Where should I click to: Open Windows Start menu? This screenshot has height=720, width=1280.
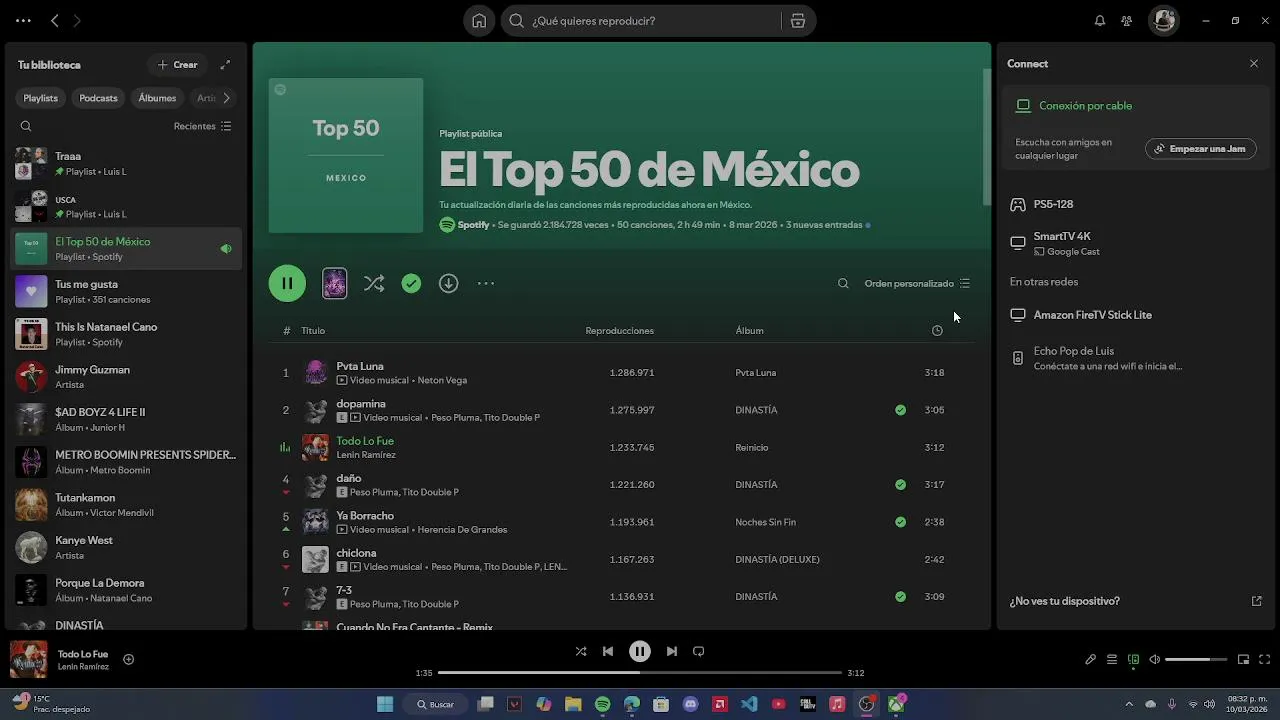point(385,704)
